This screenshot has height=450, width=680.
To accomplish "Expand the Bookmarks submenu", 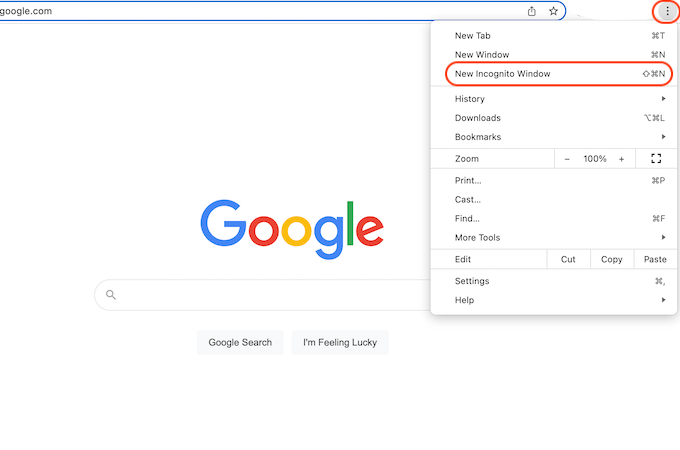I will (x=553, y=137).
